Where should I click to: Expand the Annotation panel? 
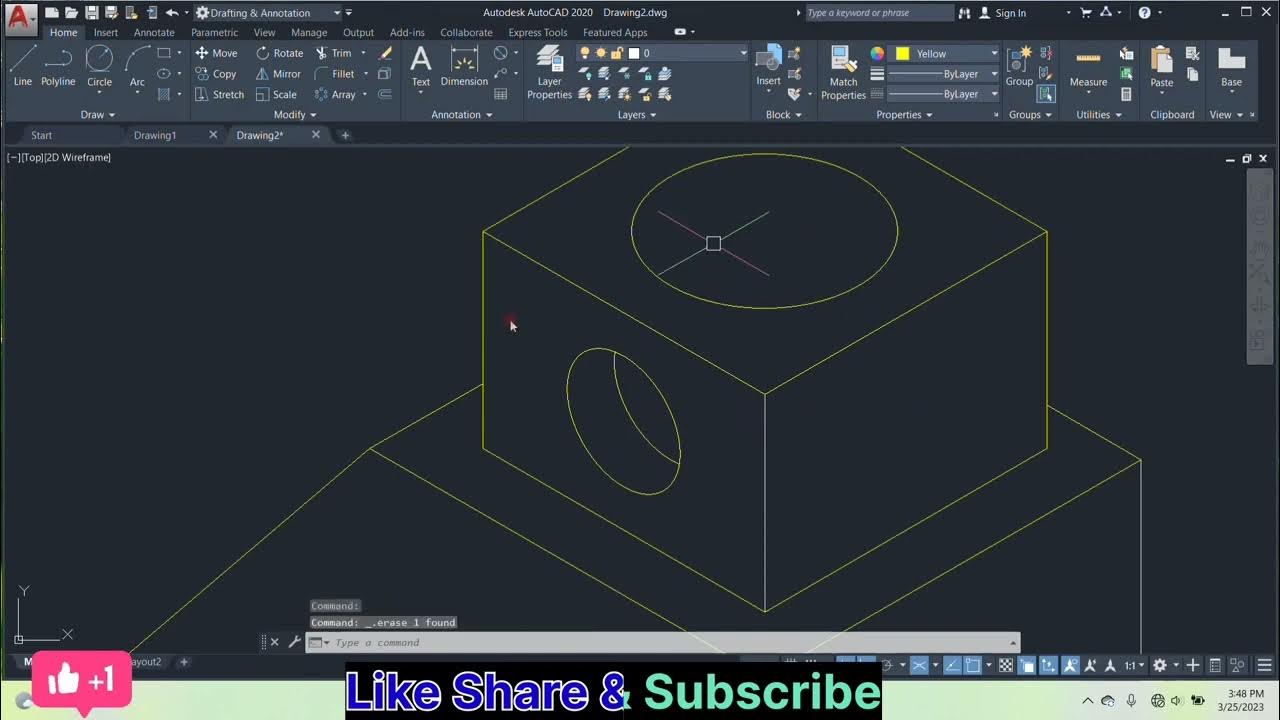[461, 115]
